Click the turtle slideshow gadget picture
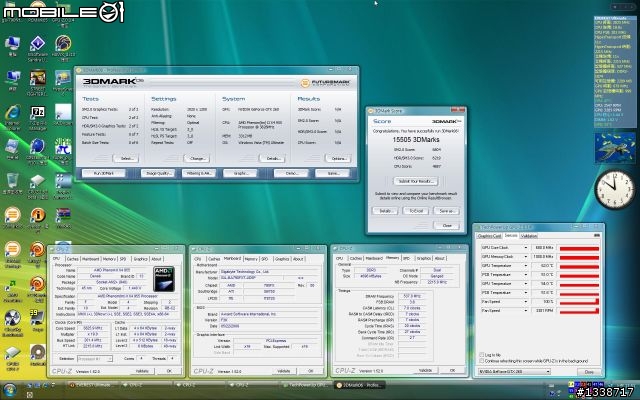The image size is (640, 400). pos(615,148)
